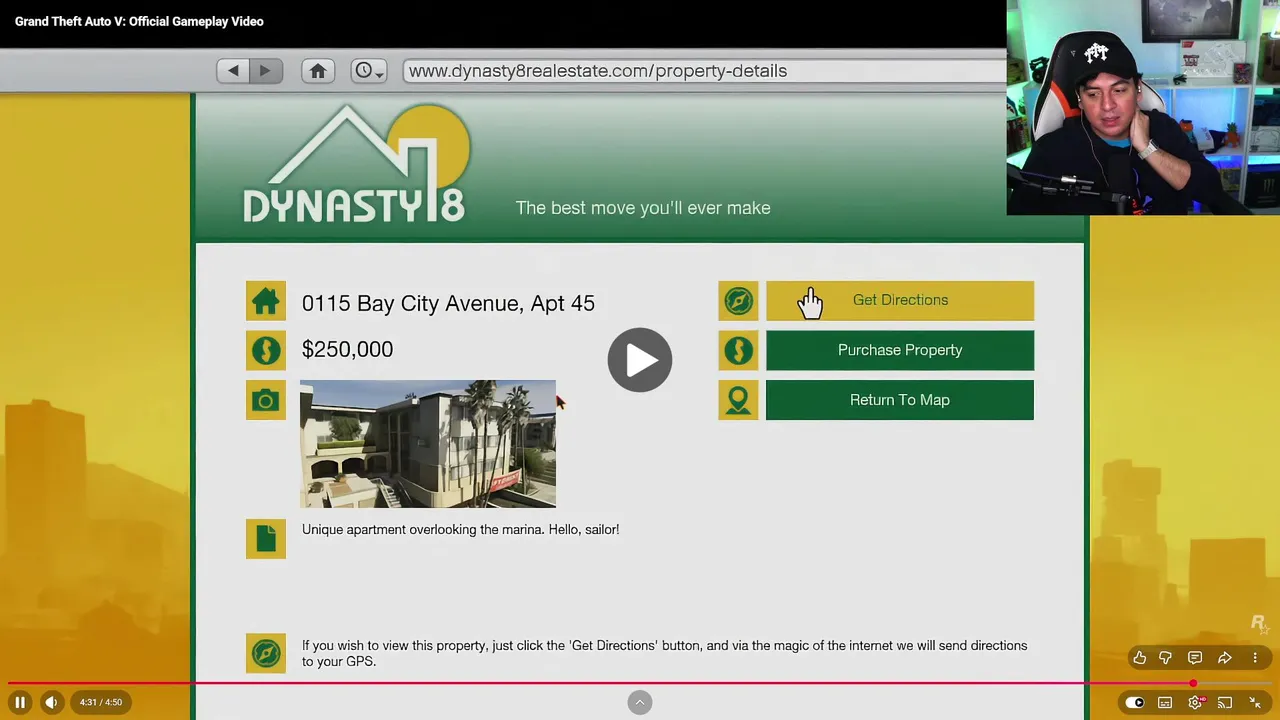Click the dynasty8realestate.com address bar
This screenshot has width=1280, height=720.
tap(704, 71)
